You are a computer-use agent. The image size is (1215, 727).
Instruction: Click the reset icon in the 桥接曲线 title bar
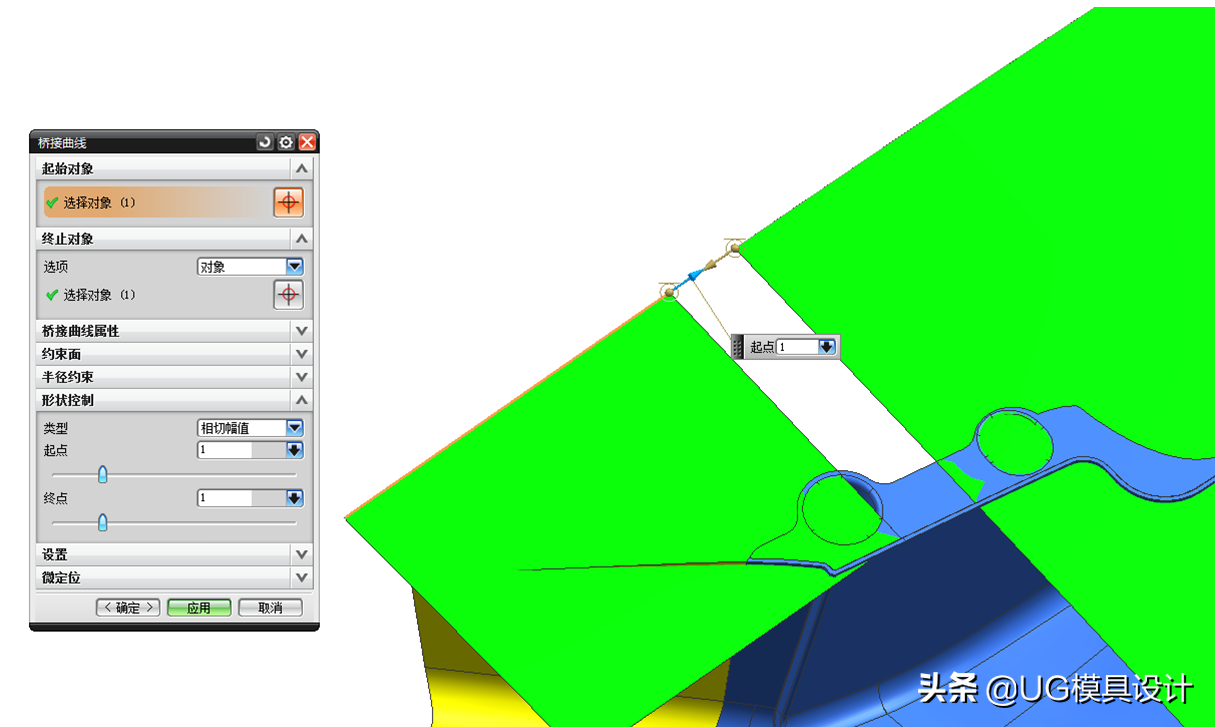click(262, 142)
